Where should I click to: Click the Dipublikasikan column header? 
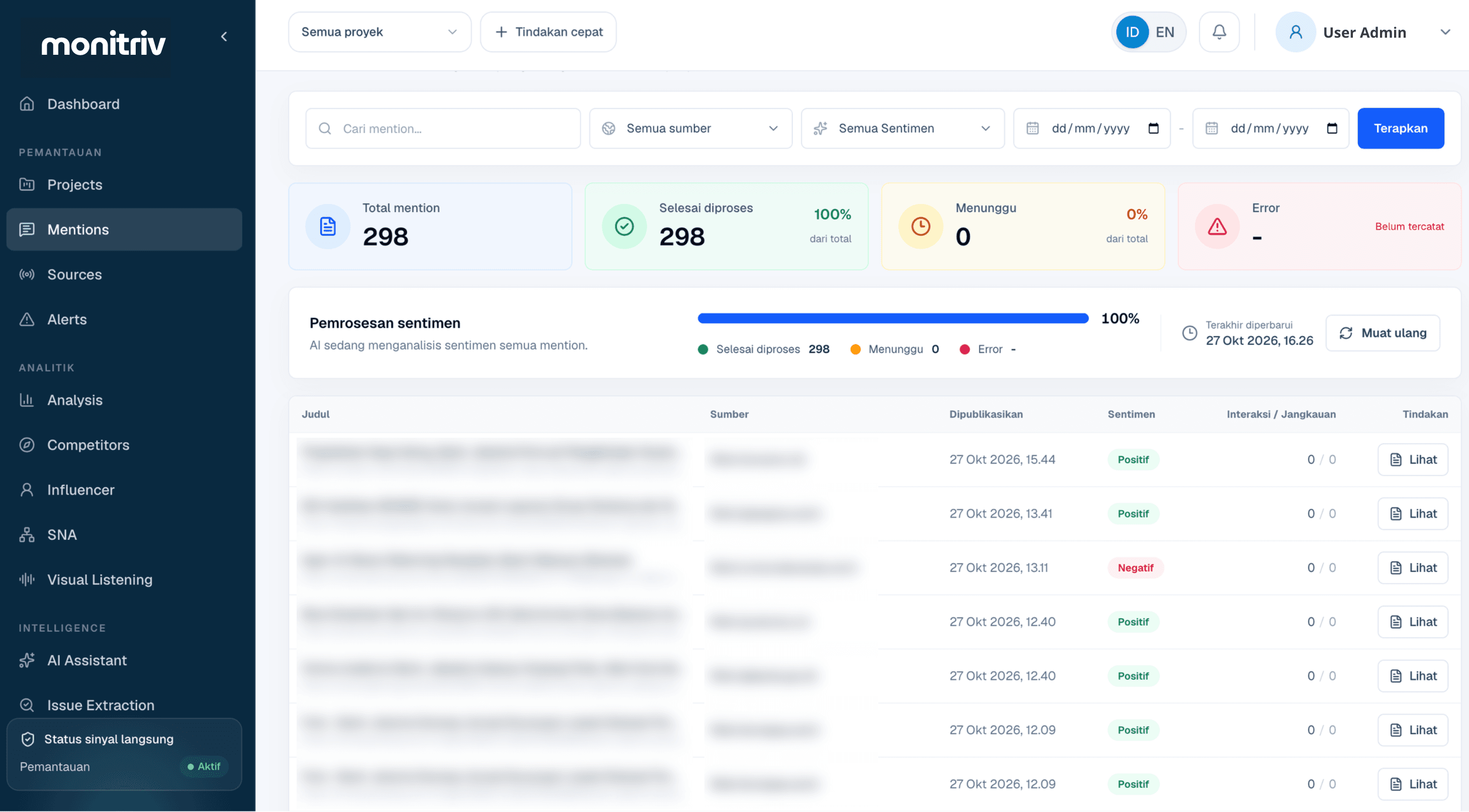coord(985,414)
